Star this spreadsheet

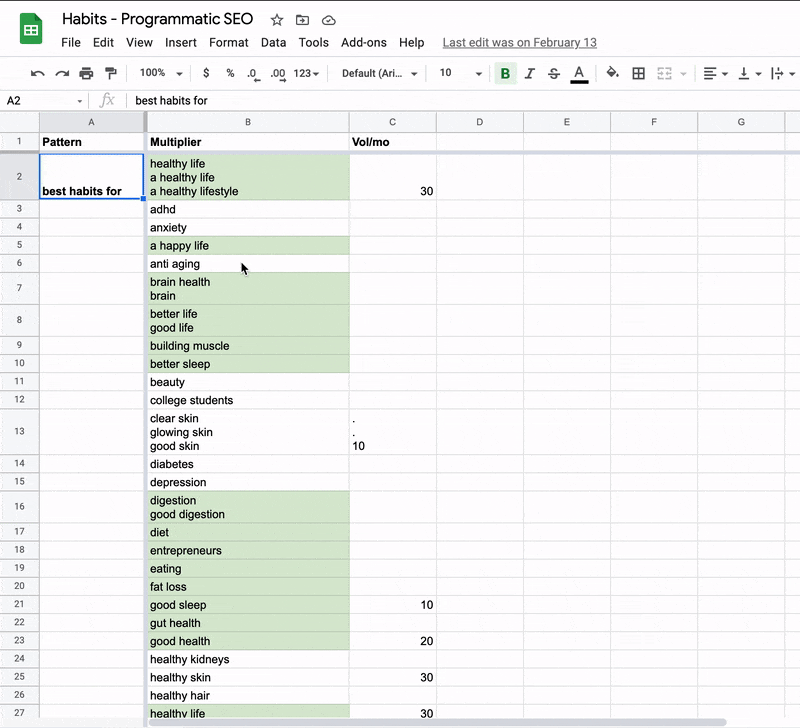click(x=277, y=20)
